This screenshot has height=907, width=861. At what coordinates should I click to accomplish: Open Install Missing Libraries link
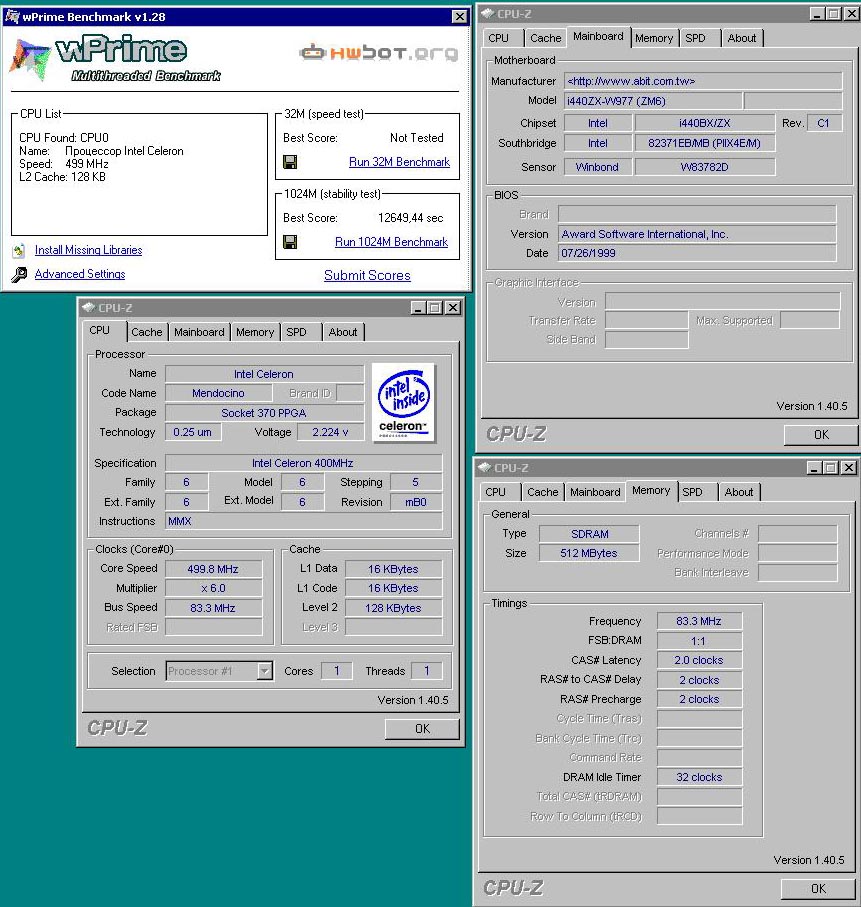tap(89, 250)
